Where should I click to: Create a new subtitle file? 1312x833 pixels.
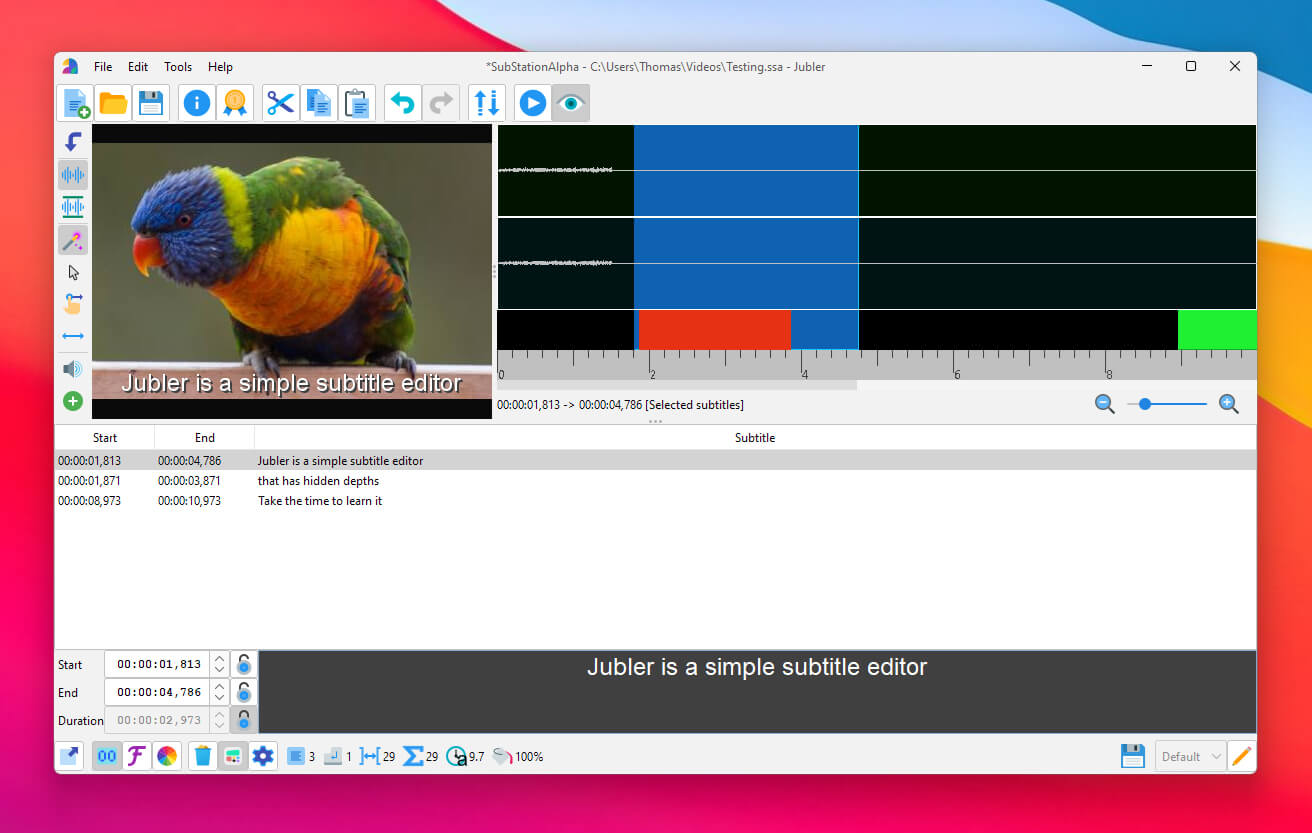76,103
